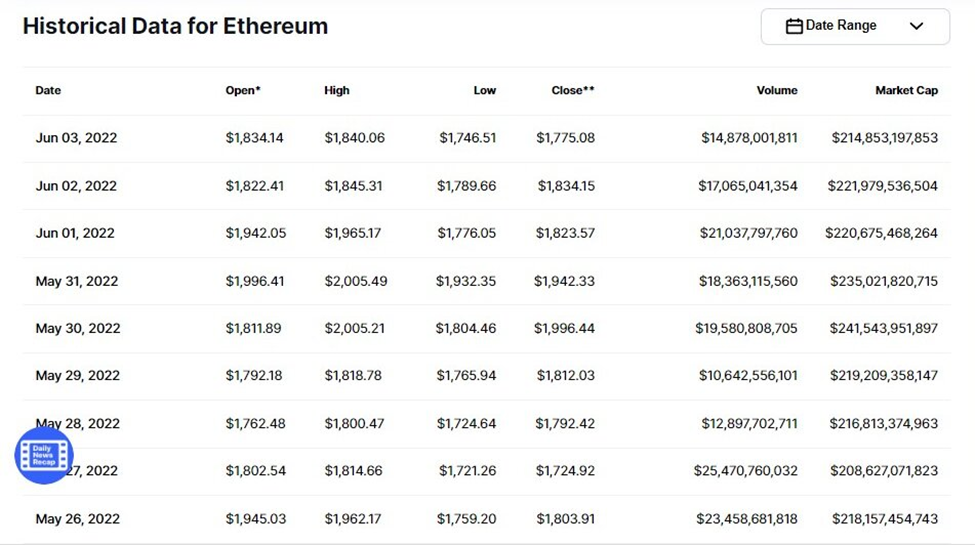Viewport: 975px width, 545px height.
Task: Click the May 29, 2022 date cell
Action: tap(78, 376)
